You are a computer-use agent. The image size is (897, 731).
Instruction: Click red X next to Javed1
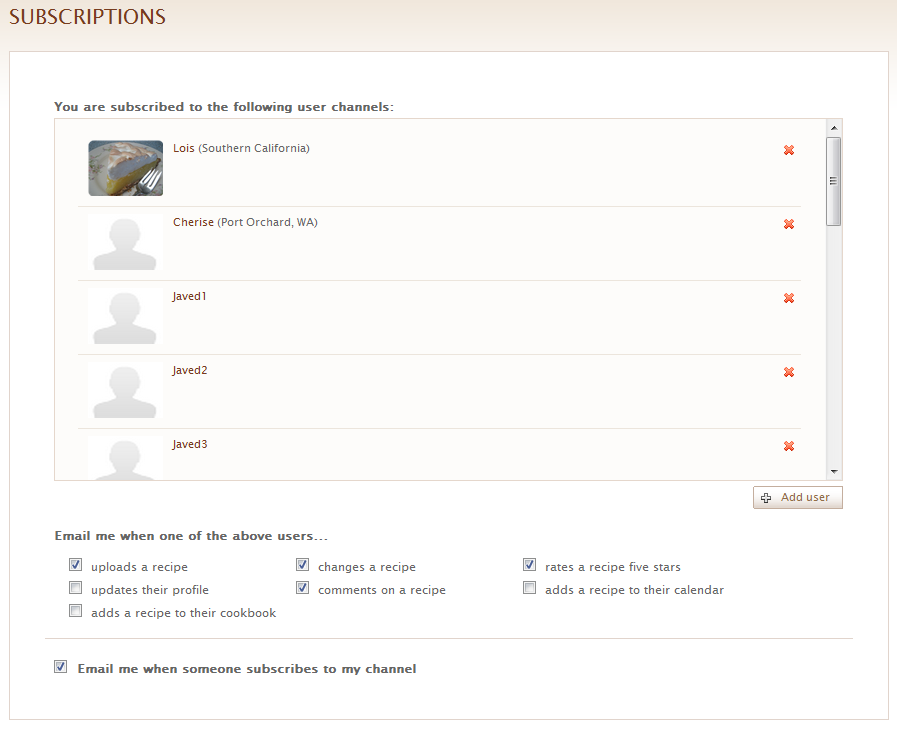click(x=788, y=298)
